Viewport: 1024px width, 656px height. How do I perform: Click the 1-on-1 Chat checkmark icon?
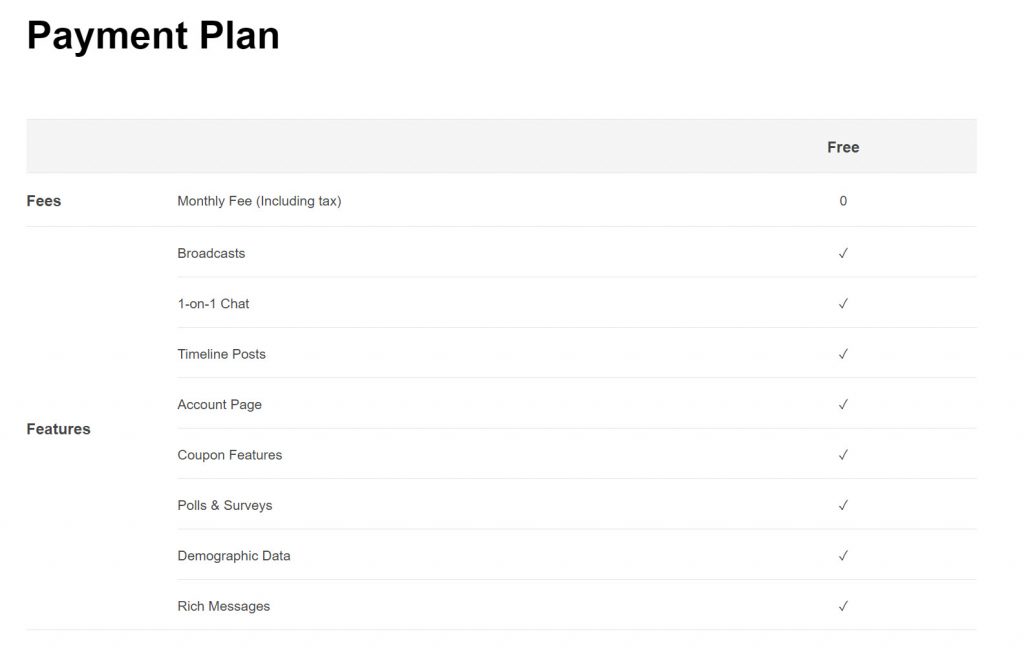click(x=843, y=303)
